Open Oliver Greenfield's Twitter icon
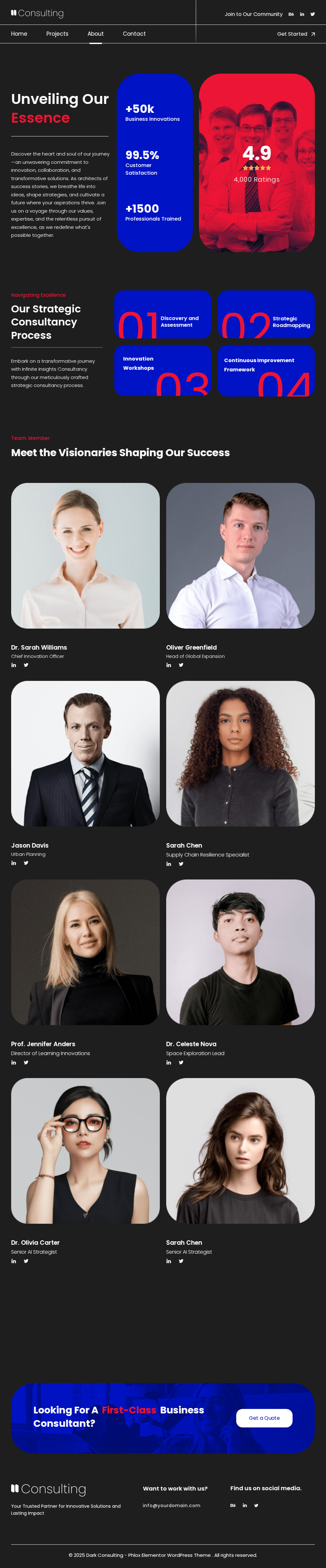Viewport: 326px width, 1568px height. click(x=181, y=665)
